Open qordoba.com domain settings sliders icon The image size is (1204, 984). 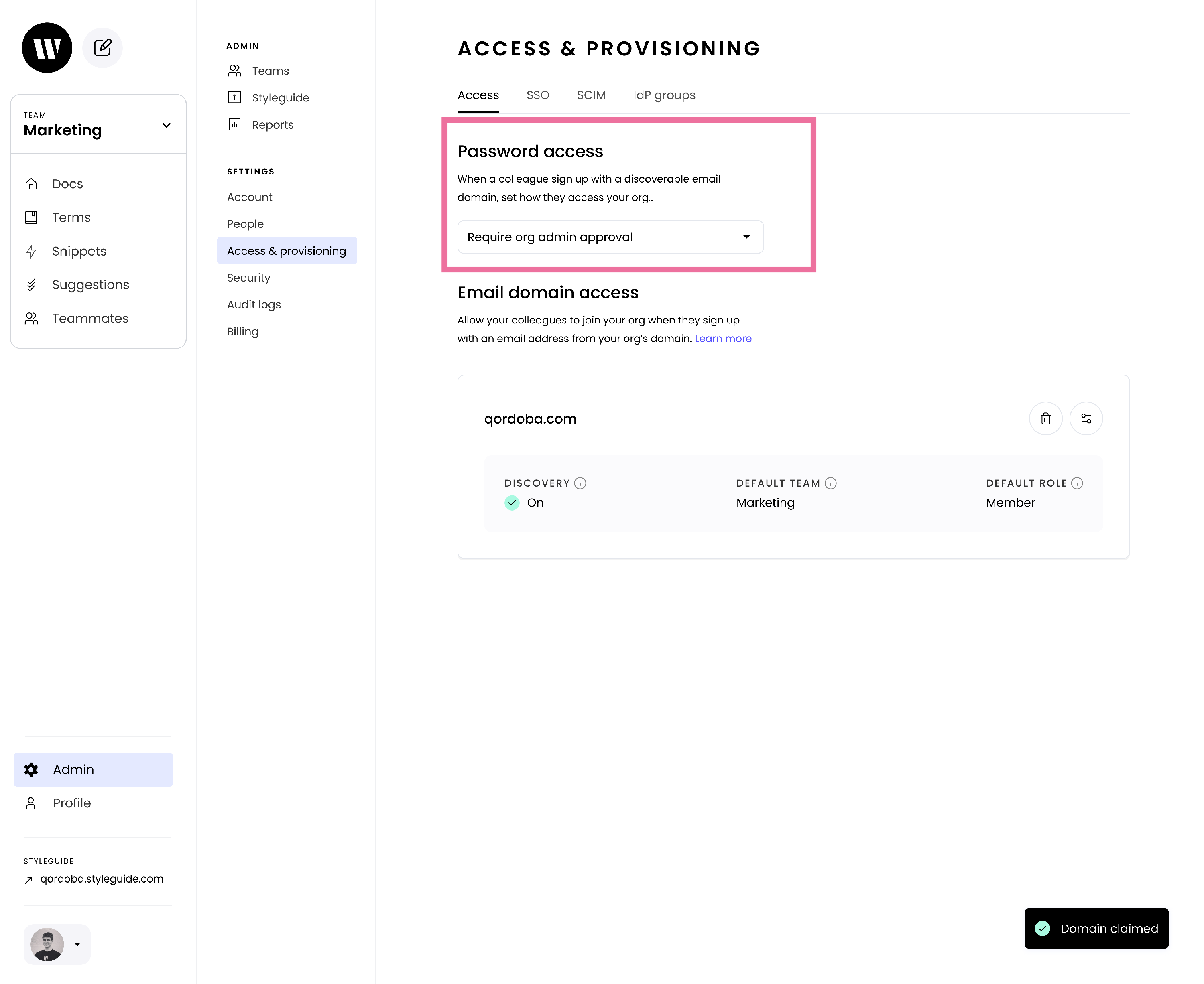1086,418
